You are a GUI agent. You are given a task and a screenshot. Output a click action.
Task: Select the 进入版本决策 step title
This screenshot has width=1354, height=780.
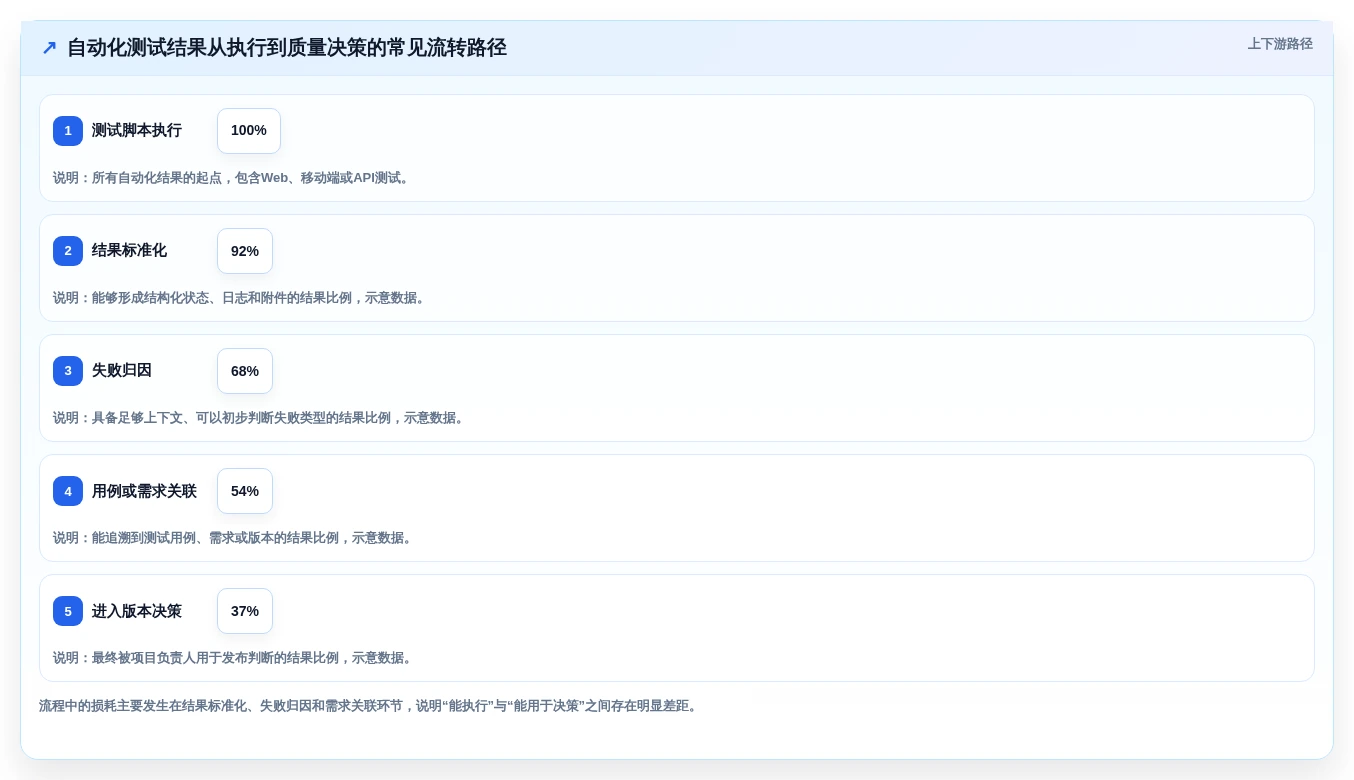tap(137, 611)
